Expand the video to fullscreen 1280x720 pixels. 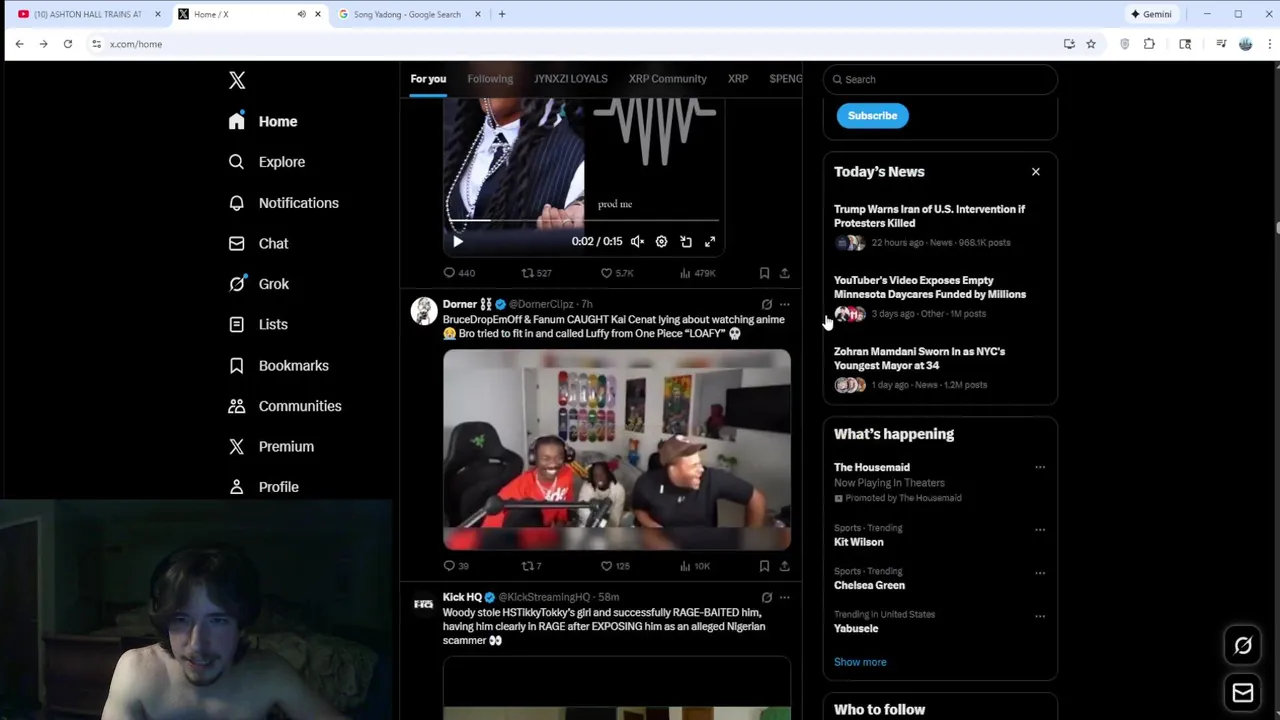click(x=710, y=241)
